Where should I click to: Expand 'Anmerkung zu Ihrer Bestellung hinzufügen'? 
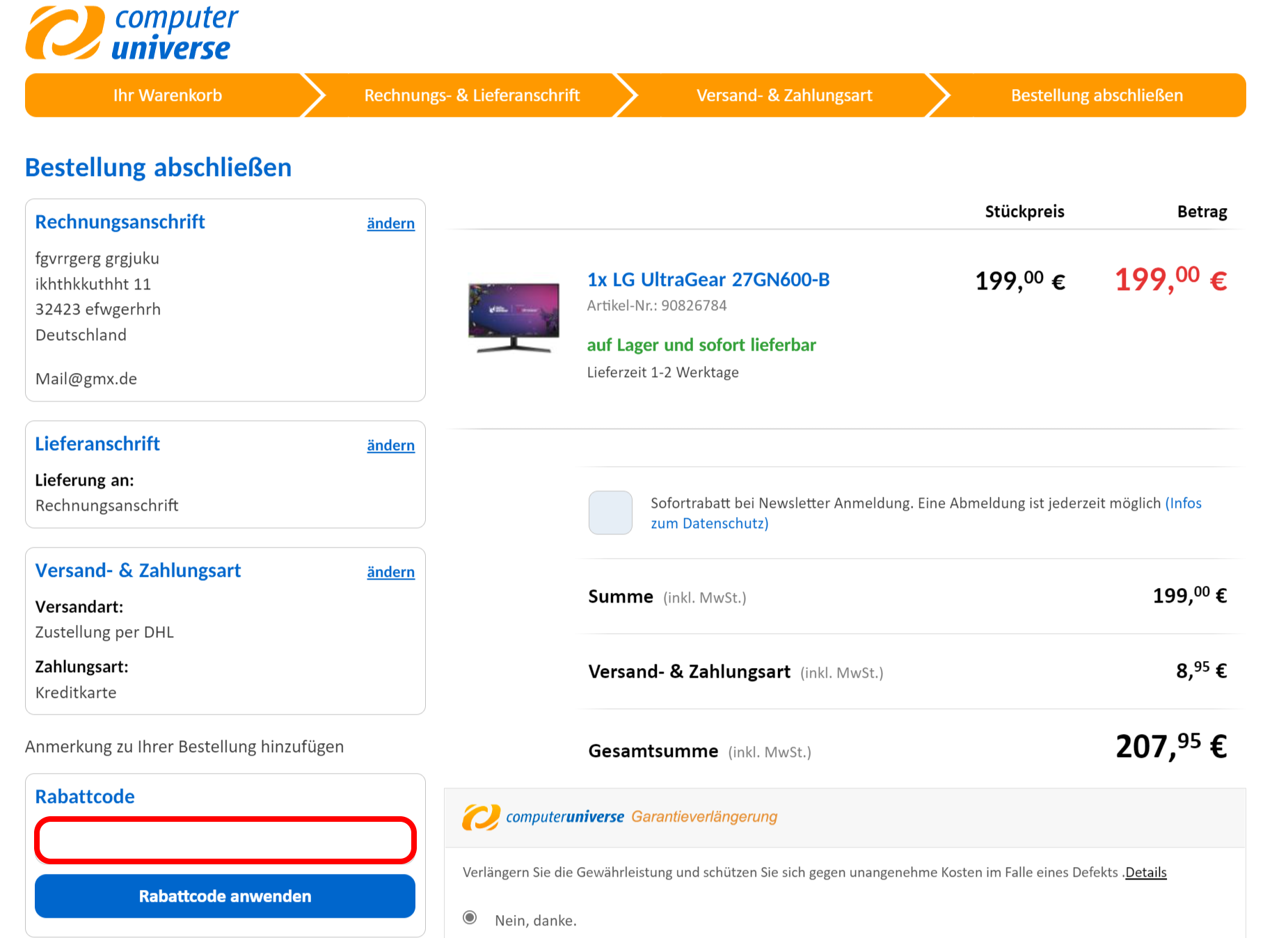coord(184,747)
